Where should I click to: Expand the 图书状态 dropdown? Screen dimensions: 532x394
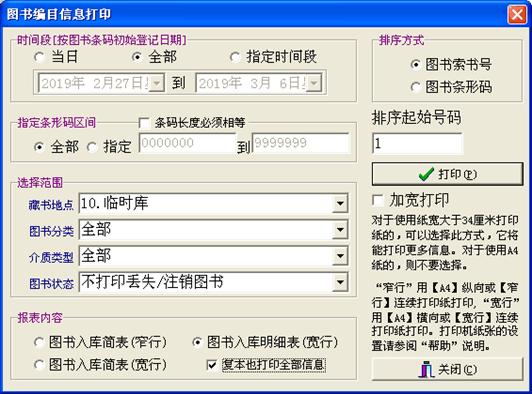[340, 282]
